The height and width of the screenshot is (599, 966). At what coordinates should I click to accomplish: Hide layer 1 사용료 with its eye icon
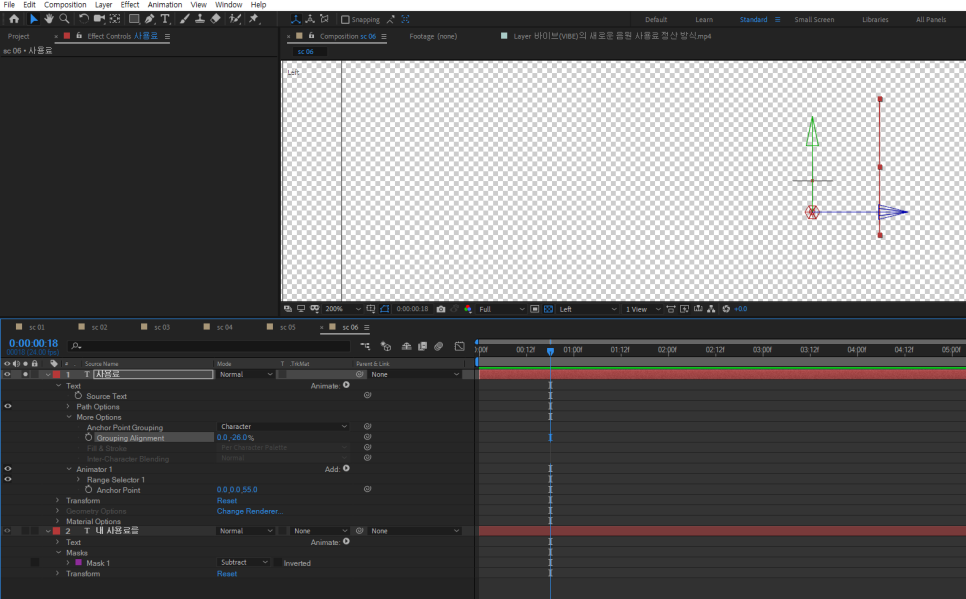click(7, 375)
